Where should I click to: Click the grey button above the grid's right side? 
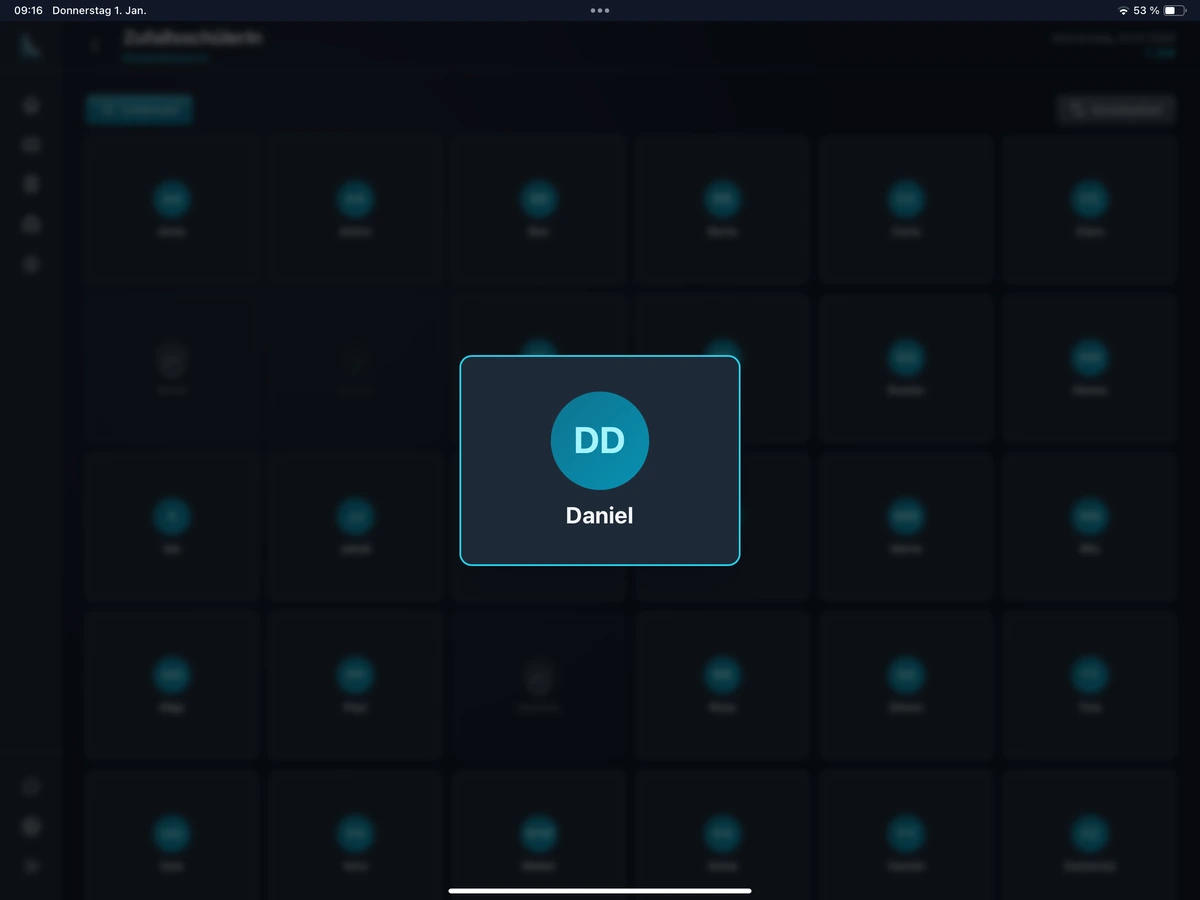click(x=1116, y=109)
